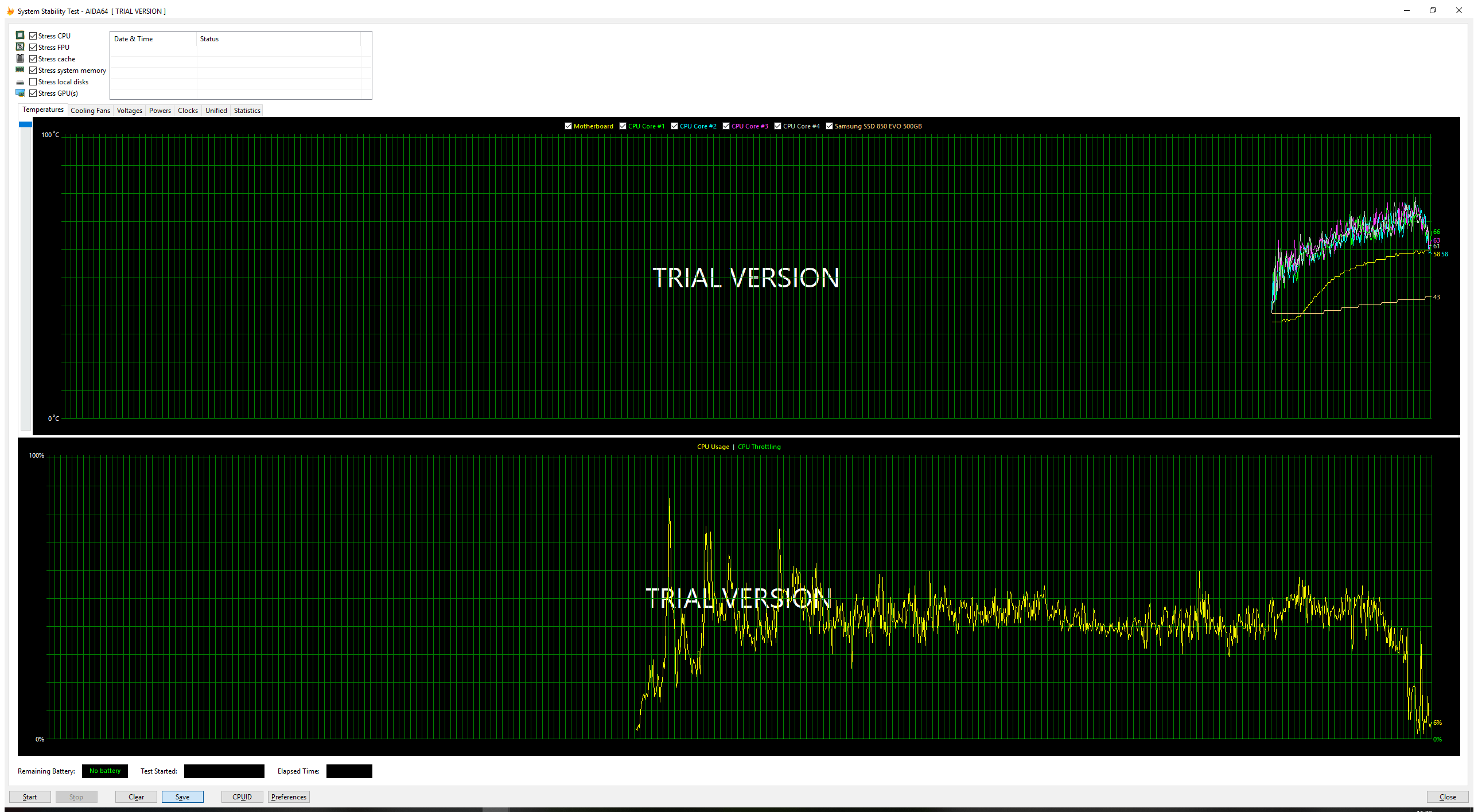
Task: Click the local disks drive icon
Action: tap(20, 83)
